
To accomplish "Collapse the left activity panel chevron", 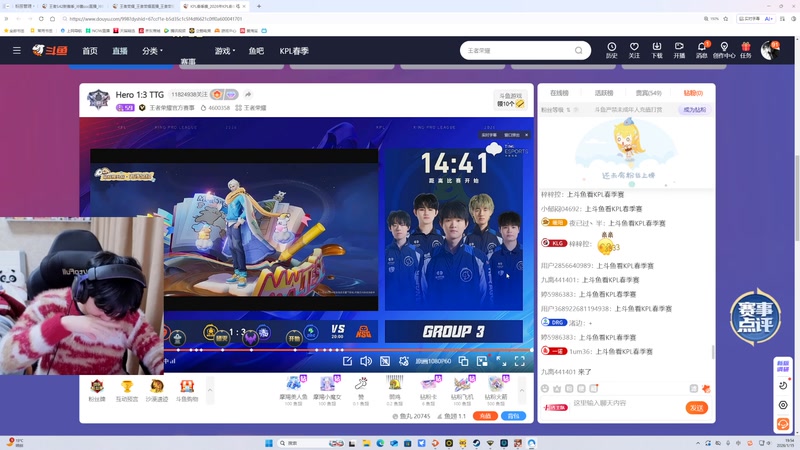I will 210,390.
